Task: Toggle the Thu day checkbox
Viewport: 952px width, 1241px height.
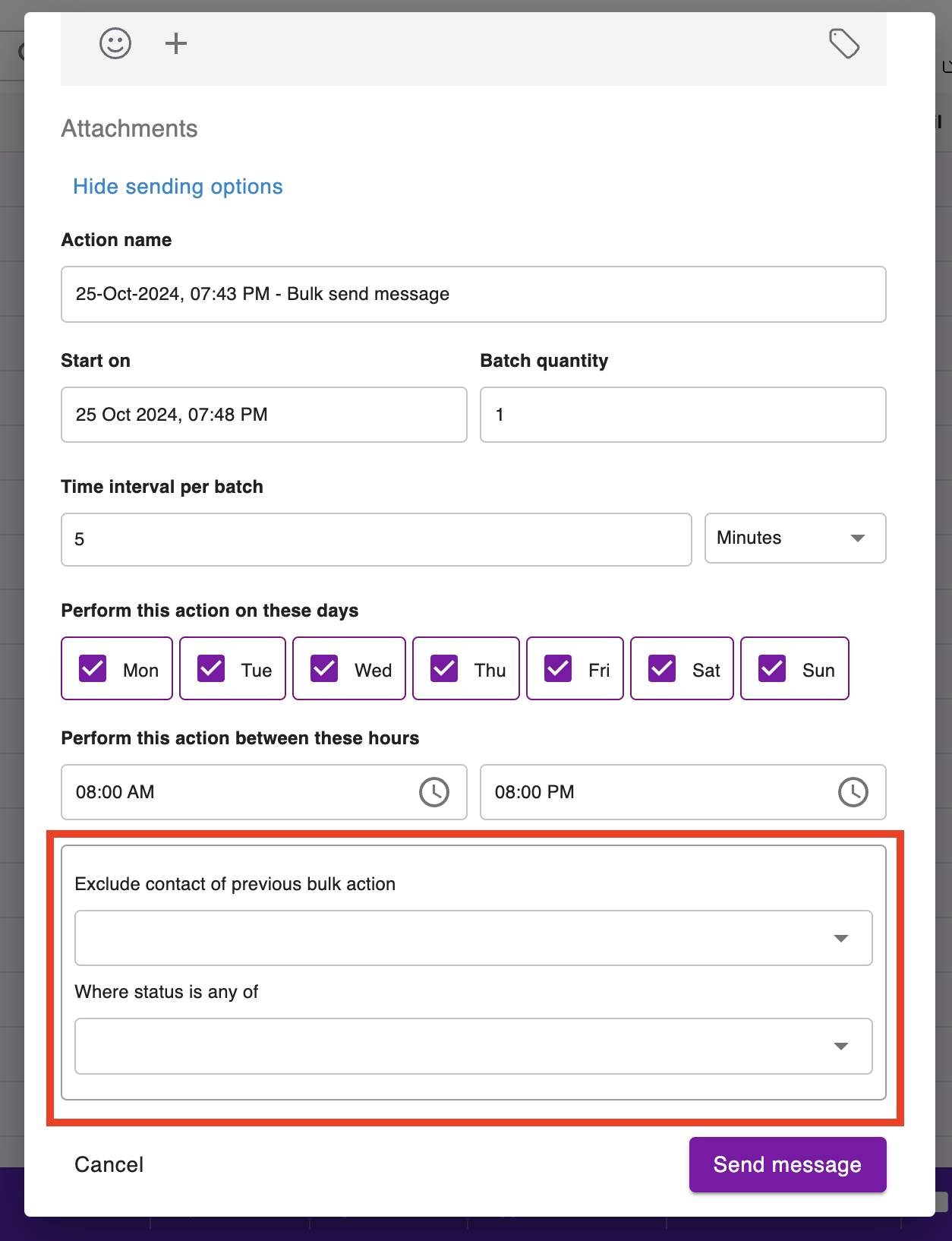Action: point(444,668)
